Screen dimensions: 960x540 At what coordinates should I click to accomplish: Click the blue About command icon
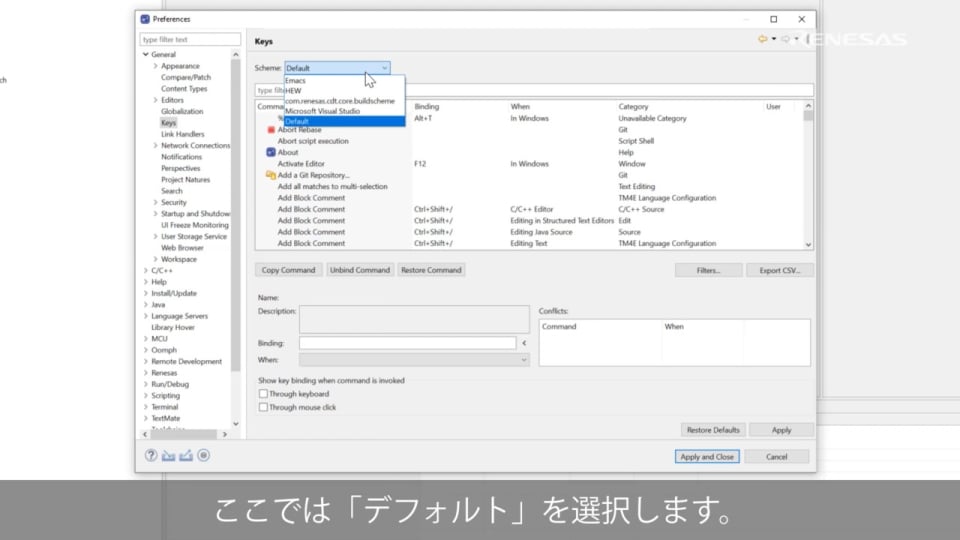tap(271, 152)
